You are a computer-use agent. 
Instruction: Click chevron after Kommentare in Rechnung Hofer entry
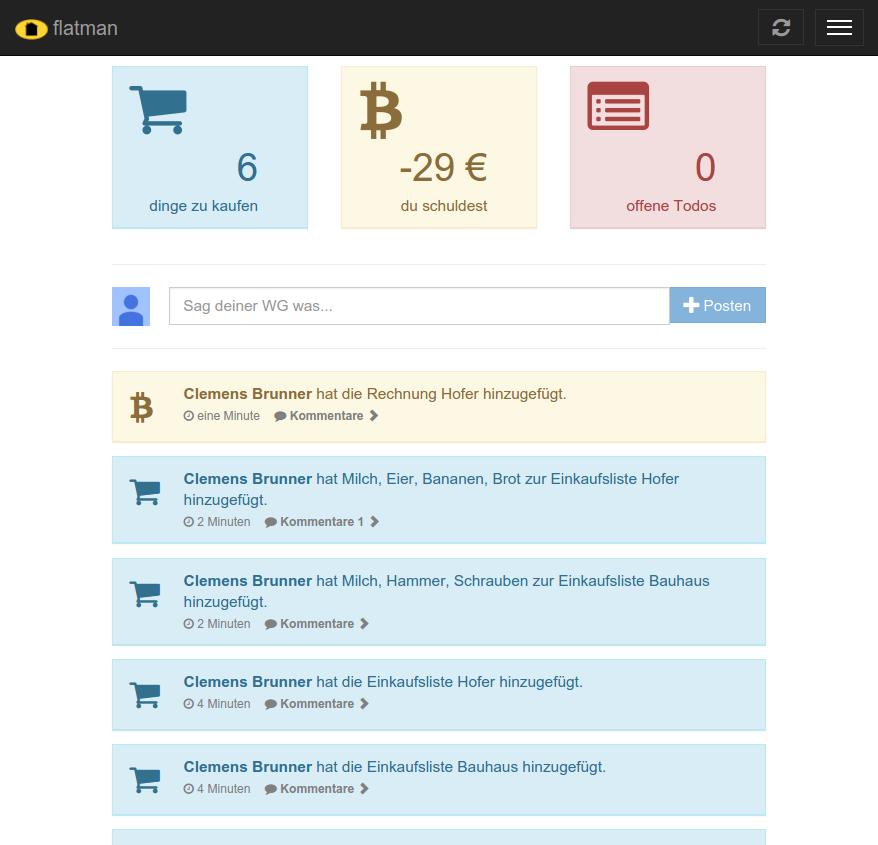click(374, 416)
